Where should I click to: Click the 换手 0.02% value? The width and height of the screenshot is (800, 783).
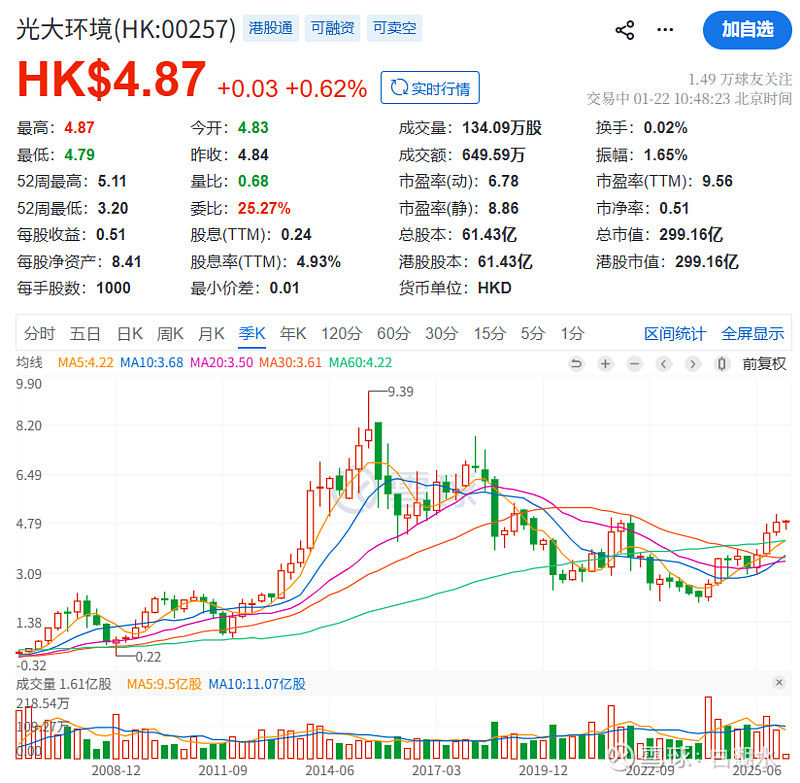pos(665,128)
